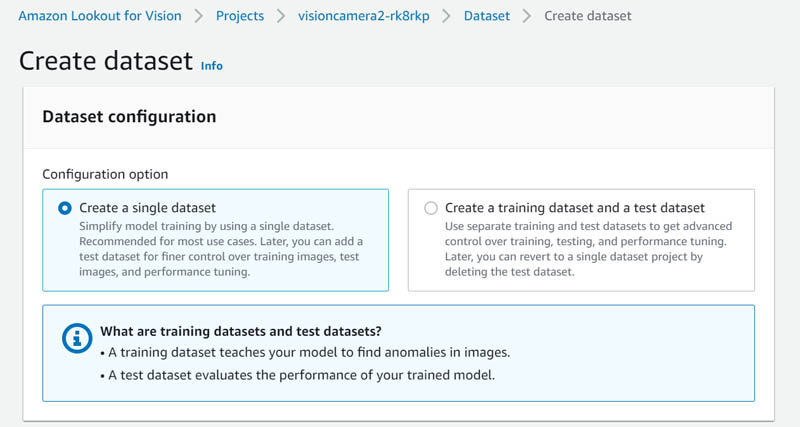The width and height of the screenshot is (800, 427).
Task: Click the Create dataset breadcrumb text
Action: pyautogui.click(x=588, y=16)
